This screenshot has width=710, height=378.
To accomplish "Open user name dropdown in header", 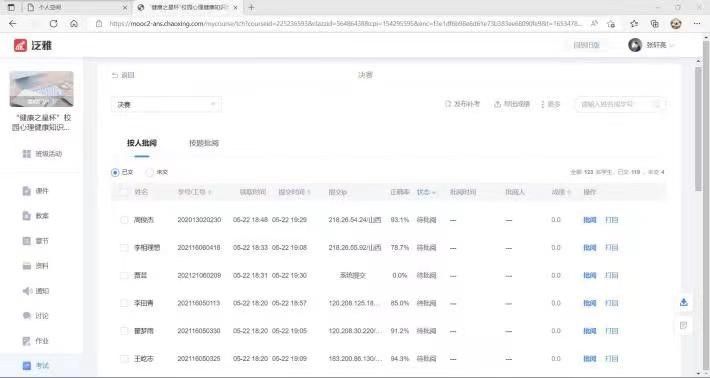I will click(660, 45).
